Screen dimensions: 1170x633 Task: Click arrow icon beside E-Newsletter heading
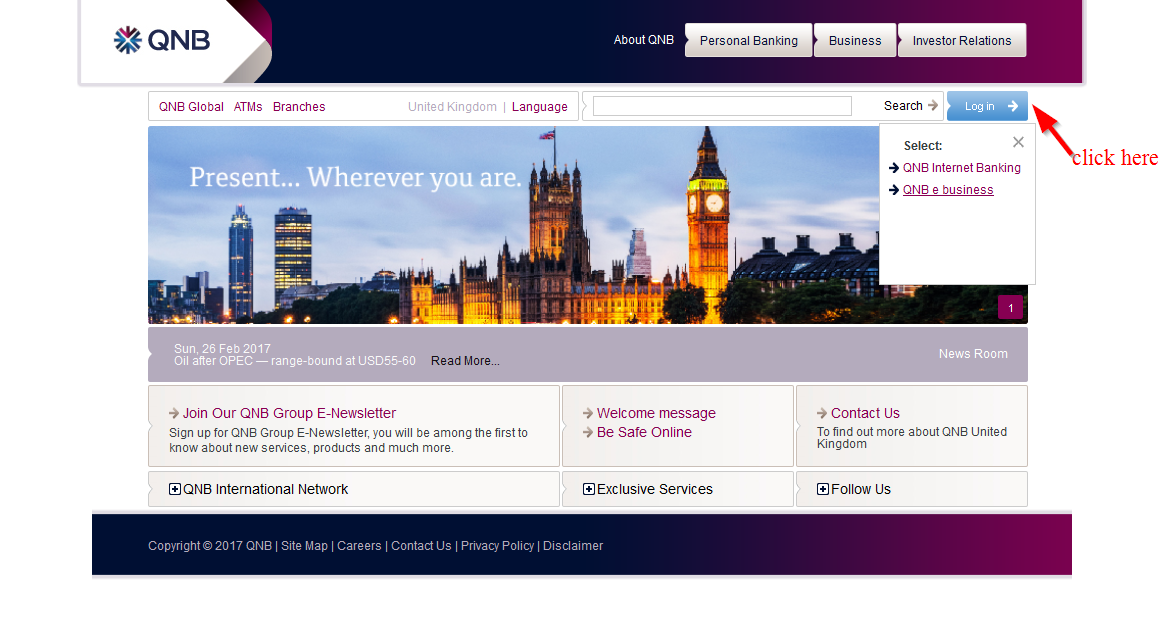174,413
